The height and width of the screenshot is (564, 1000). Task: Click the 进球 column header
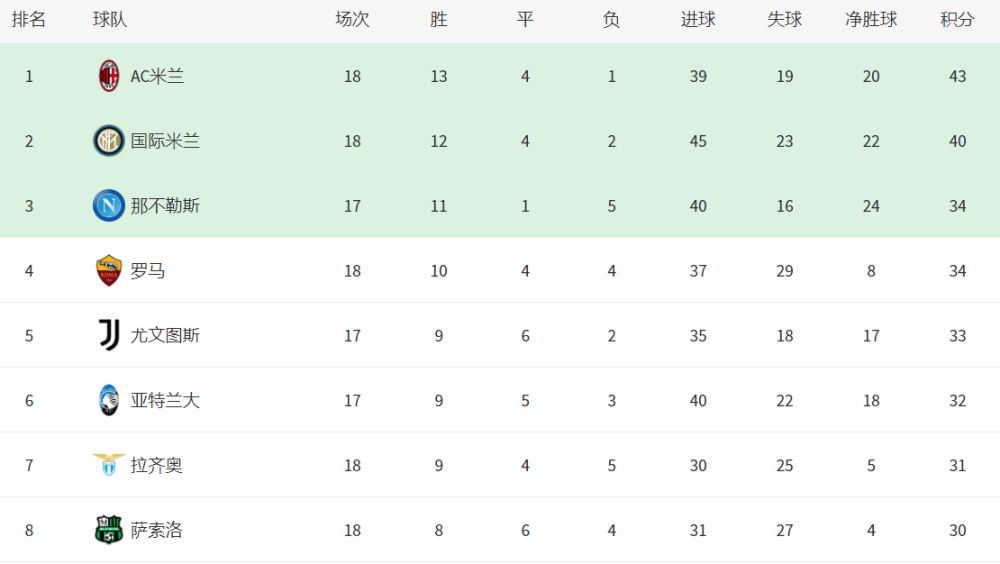point(698,20)
